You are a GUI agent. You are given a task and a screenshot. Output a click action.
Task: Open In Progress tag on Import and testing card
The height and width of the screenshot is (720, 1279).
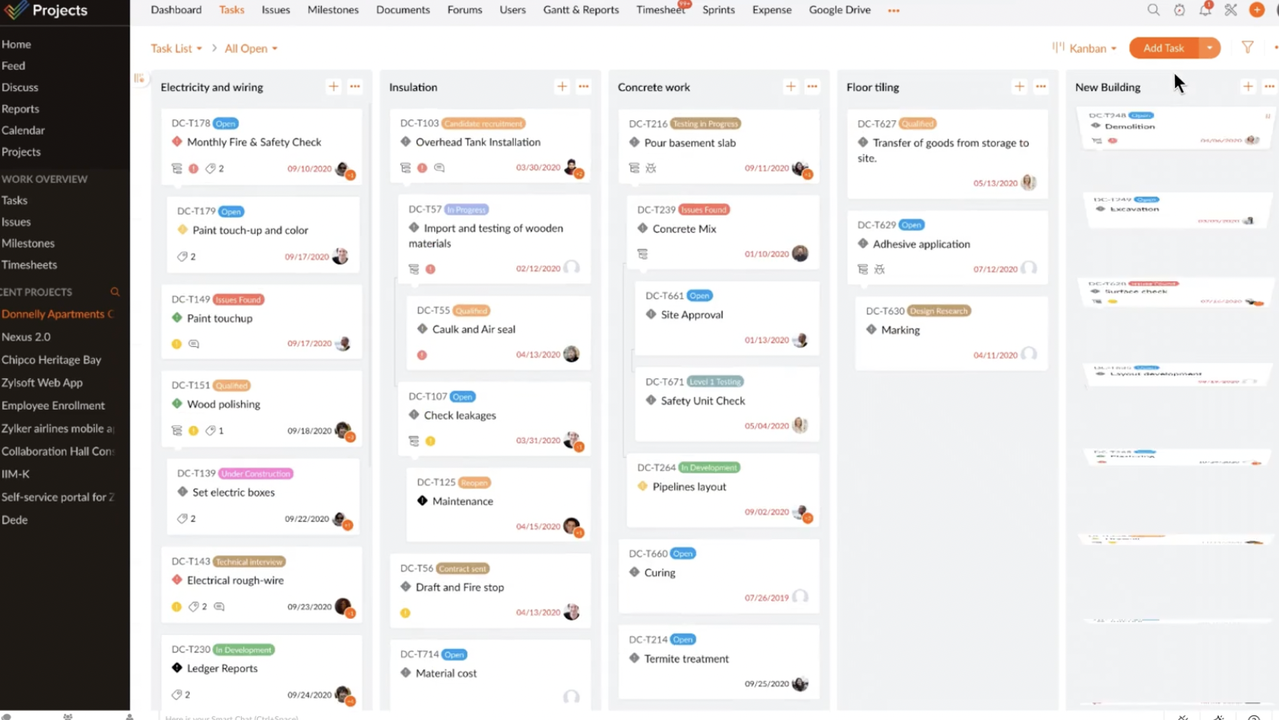click(466, 210)
